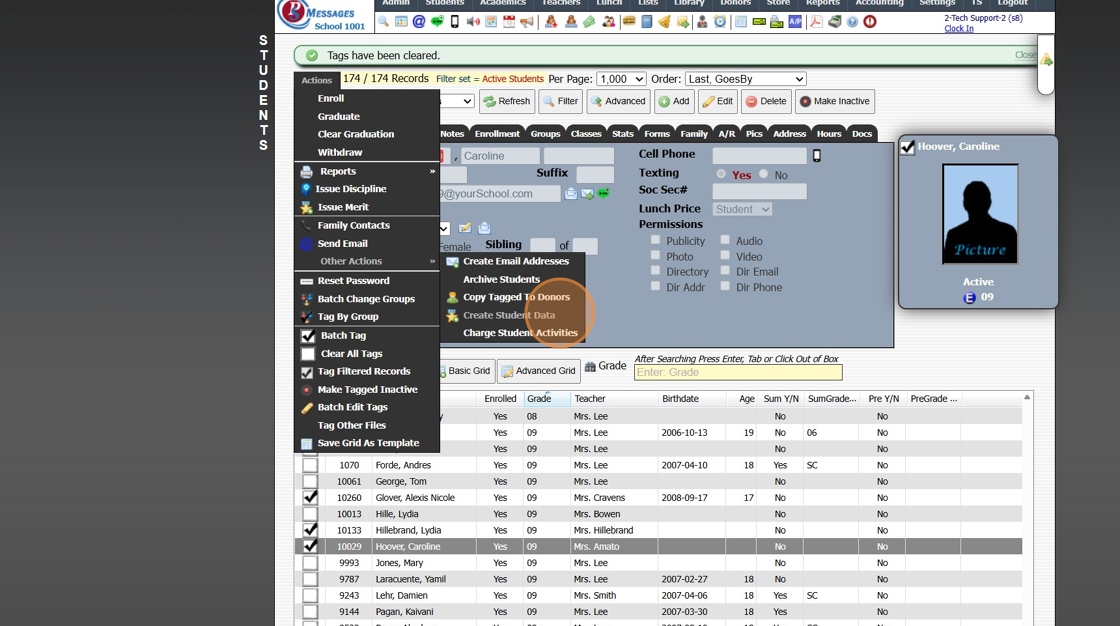Screen dimensions: 1120x626
Task: Click the blue help question mark icon
Action: coord(852,22)
